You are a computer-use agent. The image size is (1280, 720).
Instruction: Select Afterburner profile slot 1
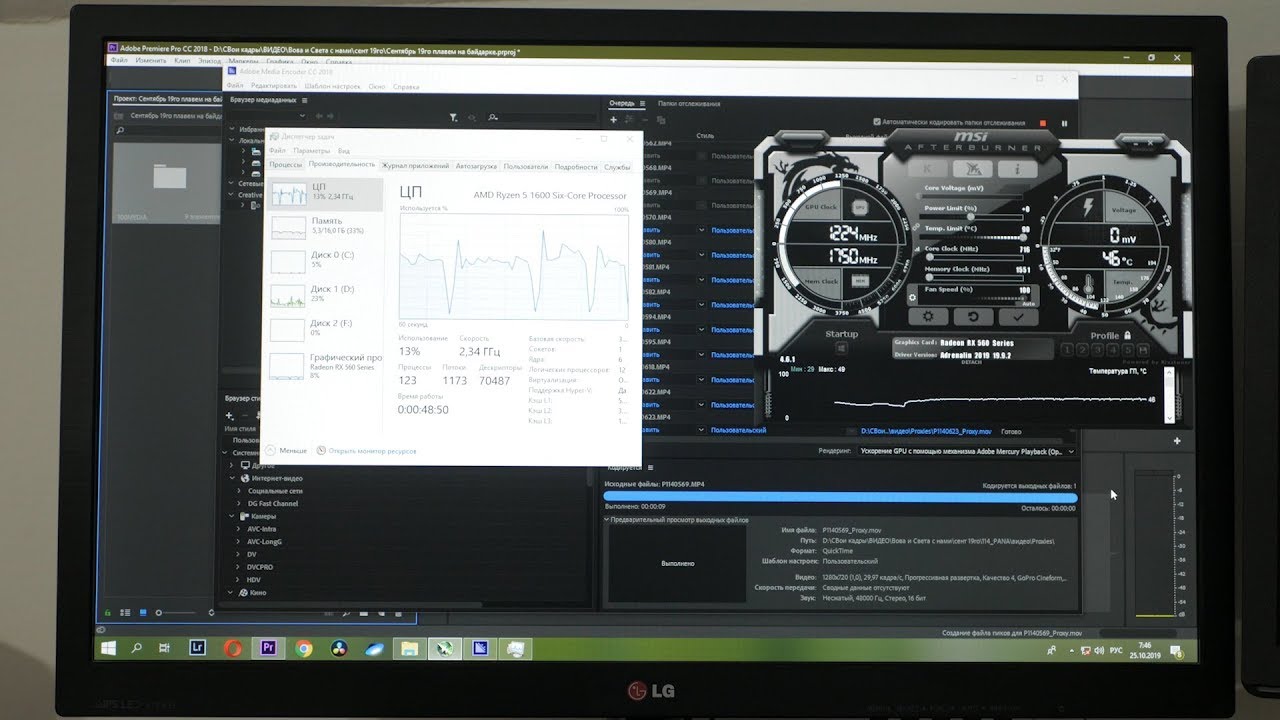click(1068, 350)
